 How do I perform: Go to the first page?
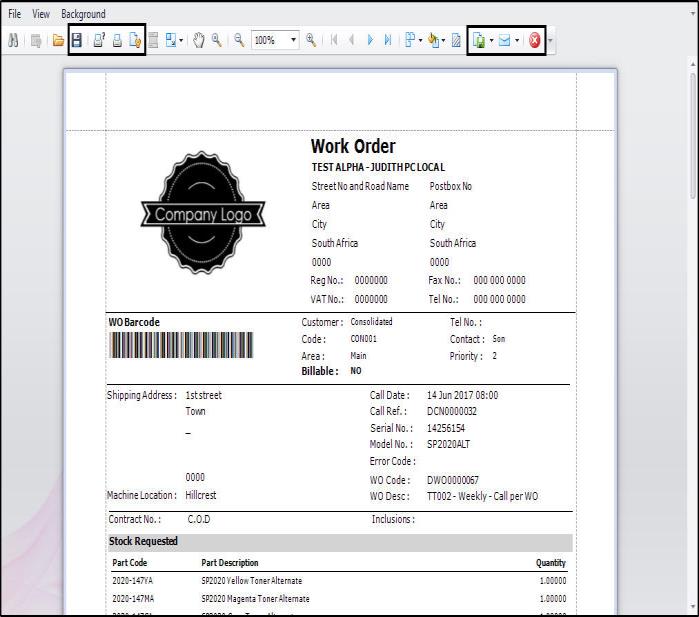click(334, 41)
